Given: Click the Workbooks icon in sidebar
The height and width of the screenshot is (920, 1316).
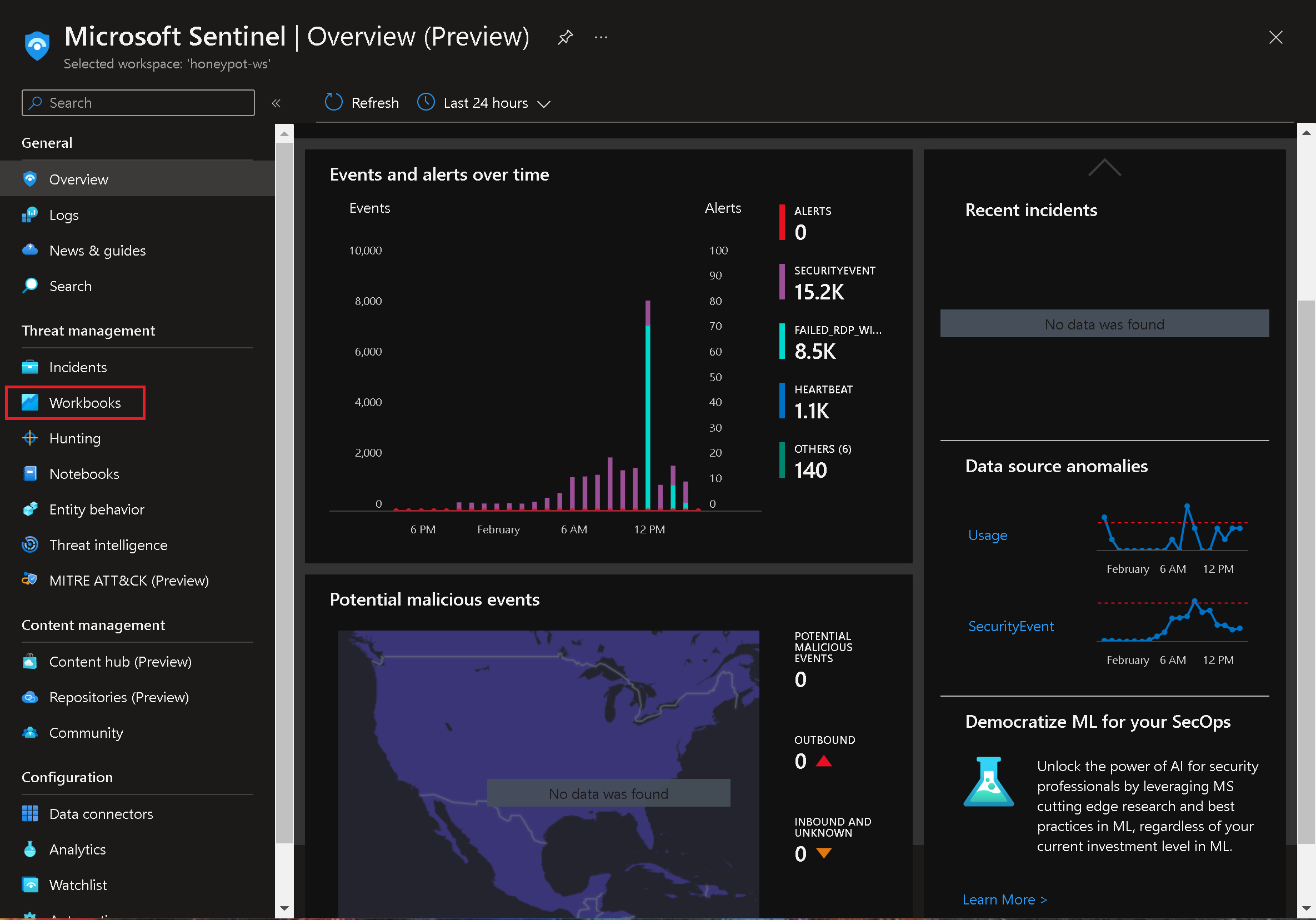Looking at the screenshot, I should click(x=30, y=402).
